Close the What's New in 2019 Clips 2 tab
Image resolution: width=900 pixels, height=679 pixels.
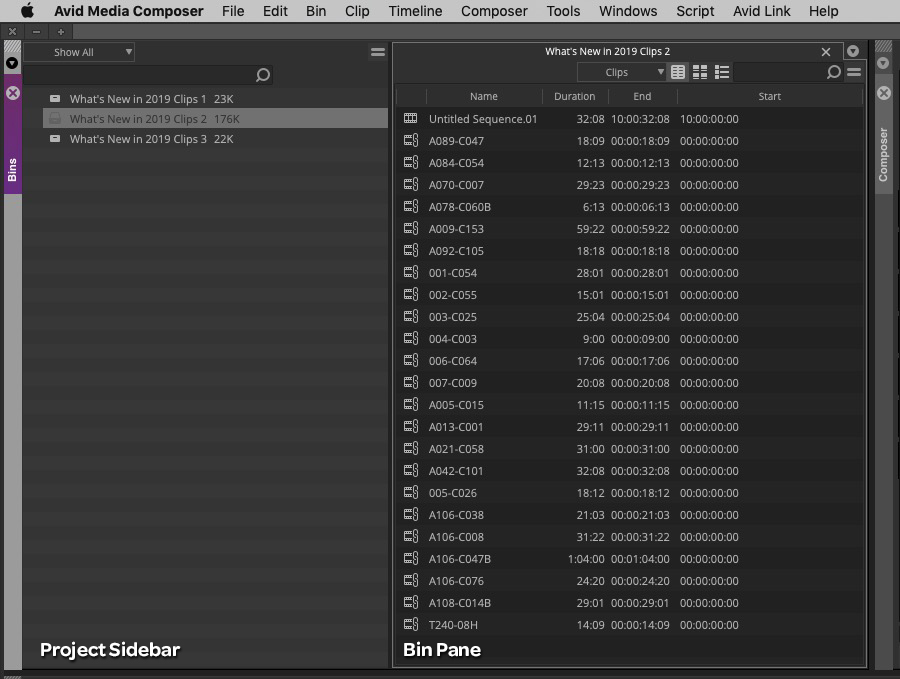coord(825,52)
